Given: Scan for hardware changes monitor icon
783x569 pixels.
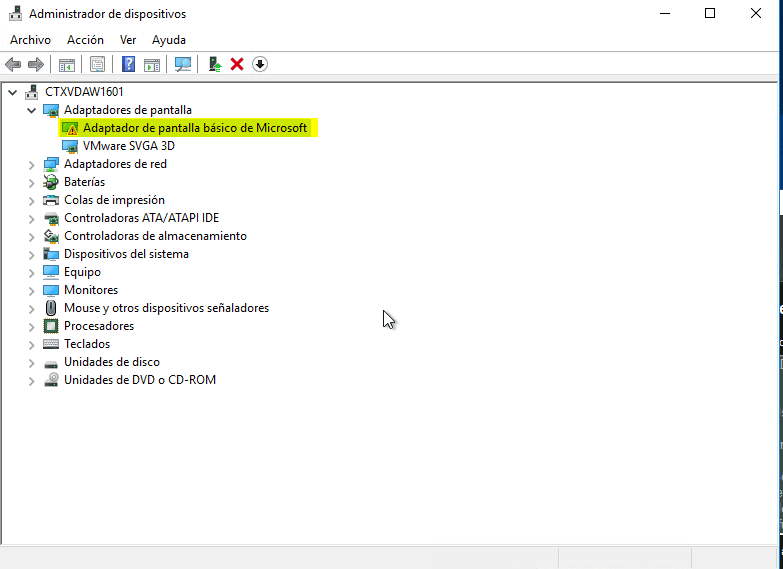Looking at the screenshot, I should click(x=183, y=64).
